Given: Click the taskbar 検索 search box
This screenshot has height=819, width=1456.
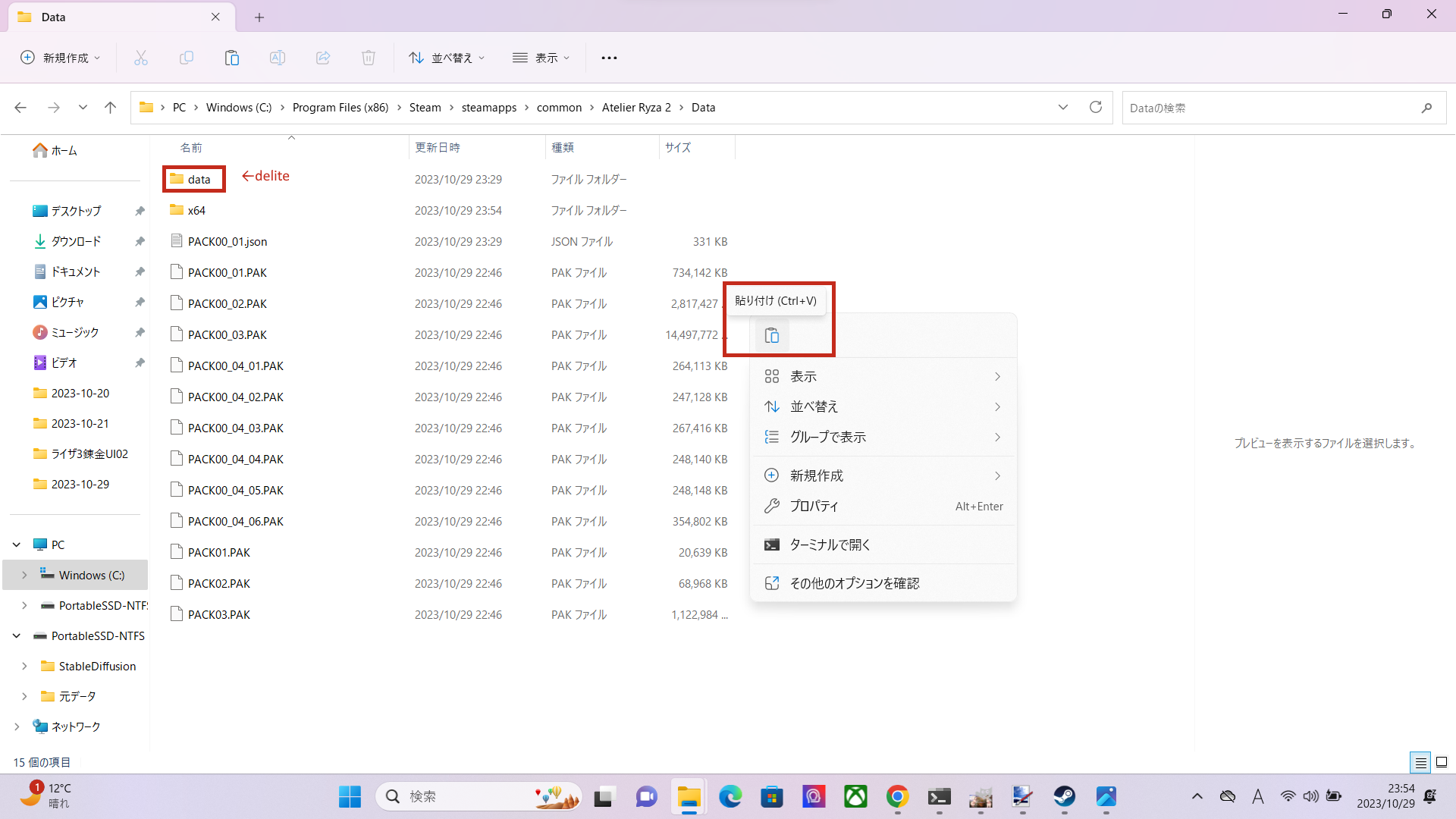Looking at the screenshot, I should click(x=479, y=796).
